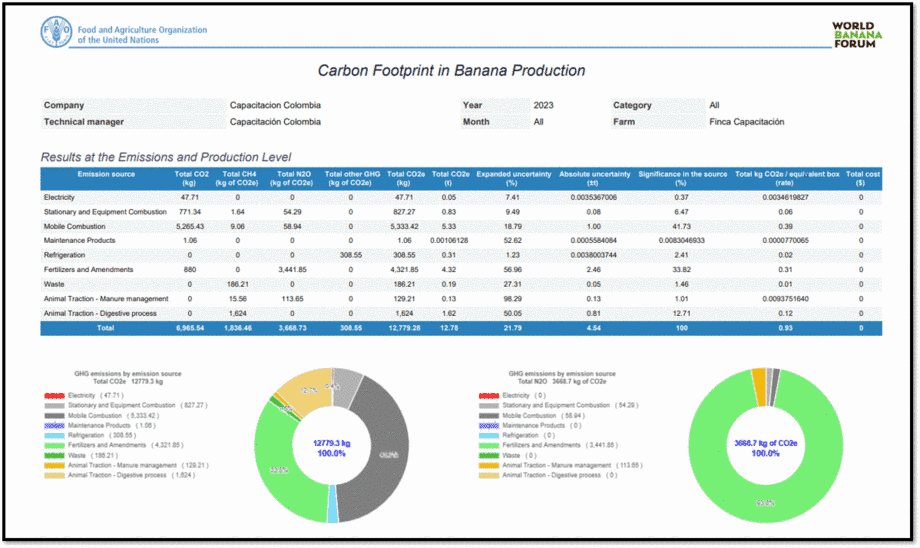Click Refrigeration legend marker in CO2e chart

click(x=52, y=436)
